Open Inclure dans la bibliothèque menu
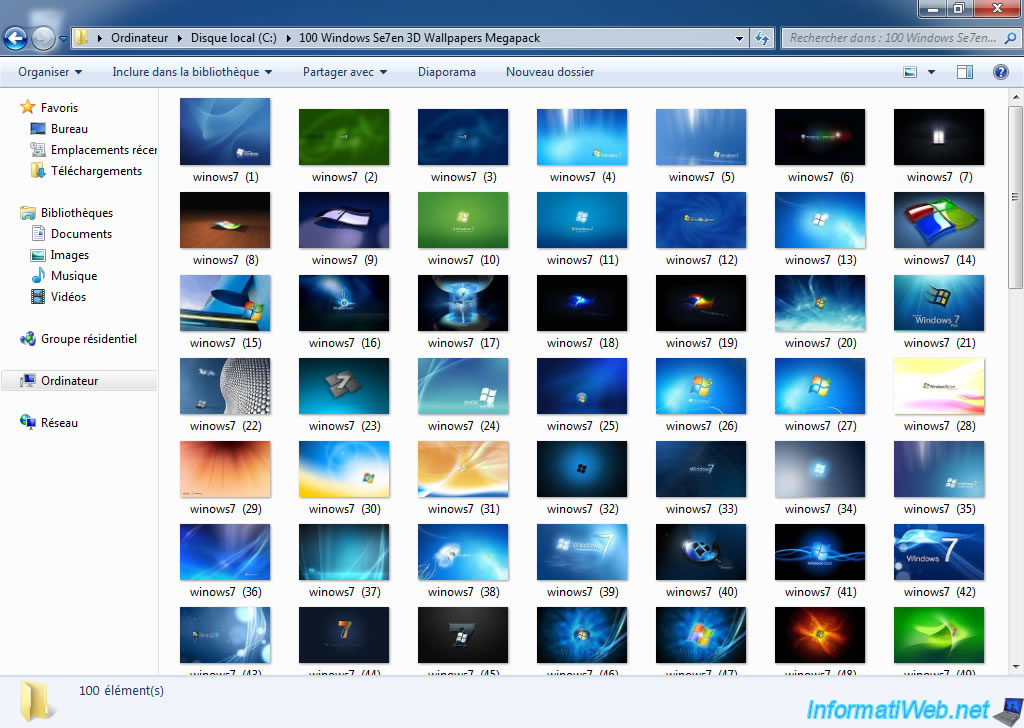This screenshot has height=728, width=1024. [x=192, y=72]
